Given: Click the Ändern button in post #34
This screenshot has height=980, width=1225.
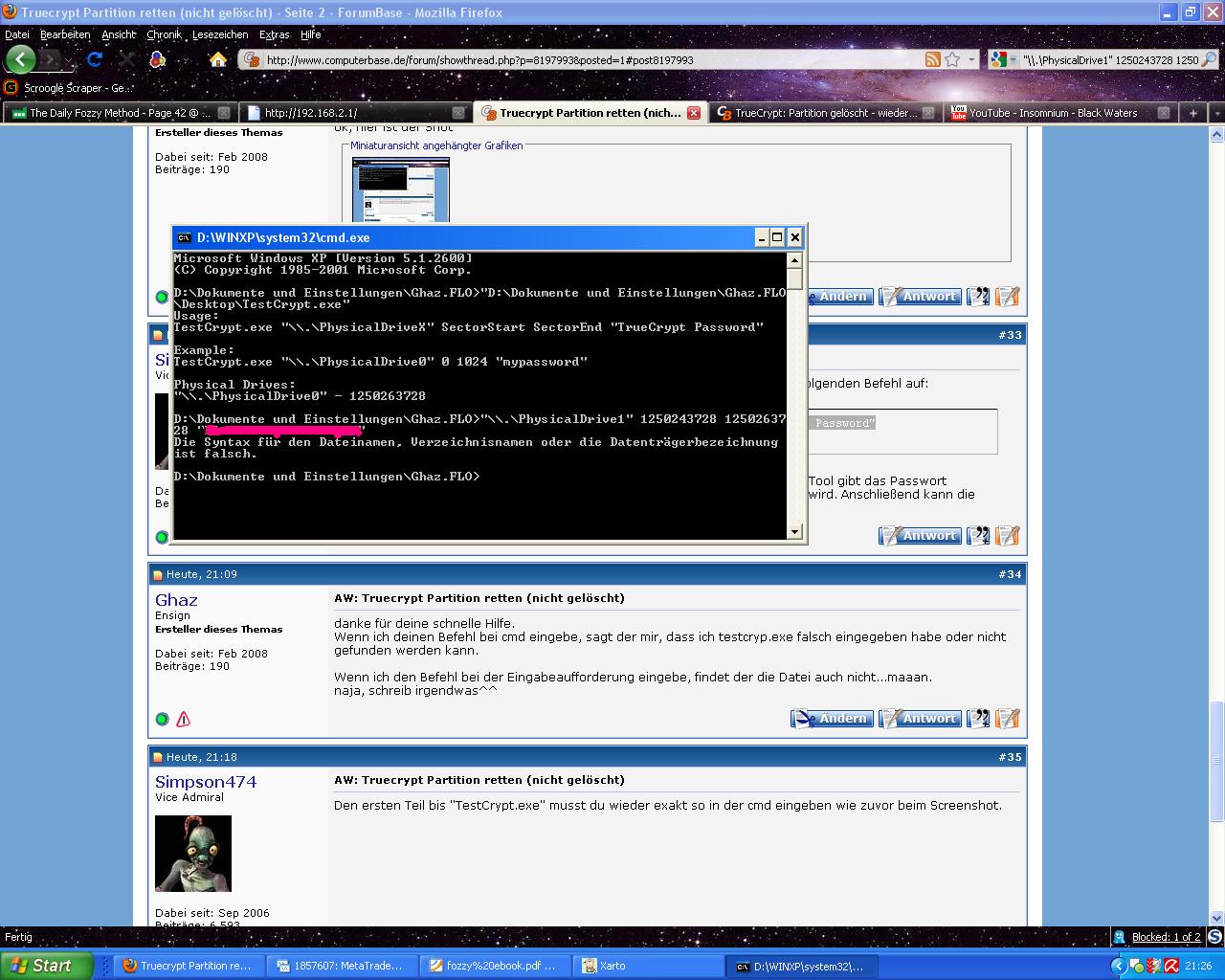Looking at the screenshot, I should [832, 718].
